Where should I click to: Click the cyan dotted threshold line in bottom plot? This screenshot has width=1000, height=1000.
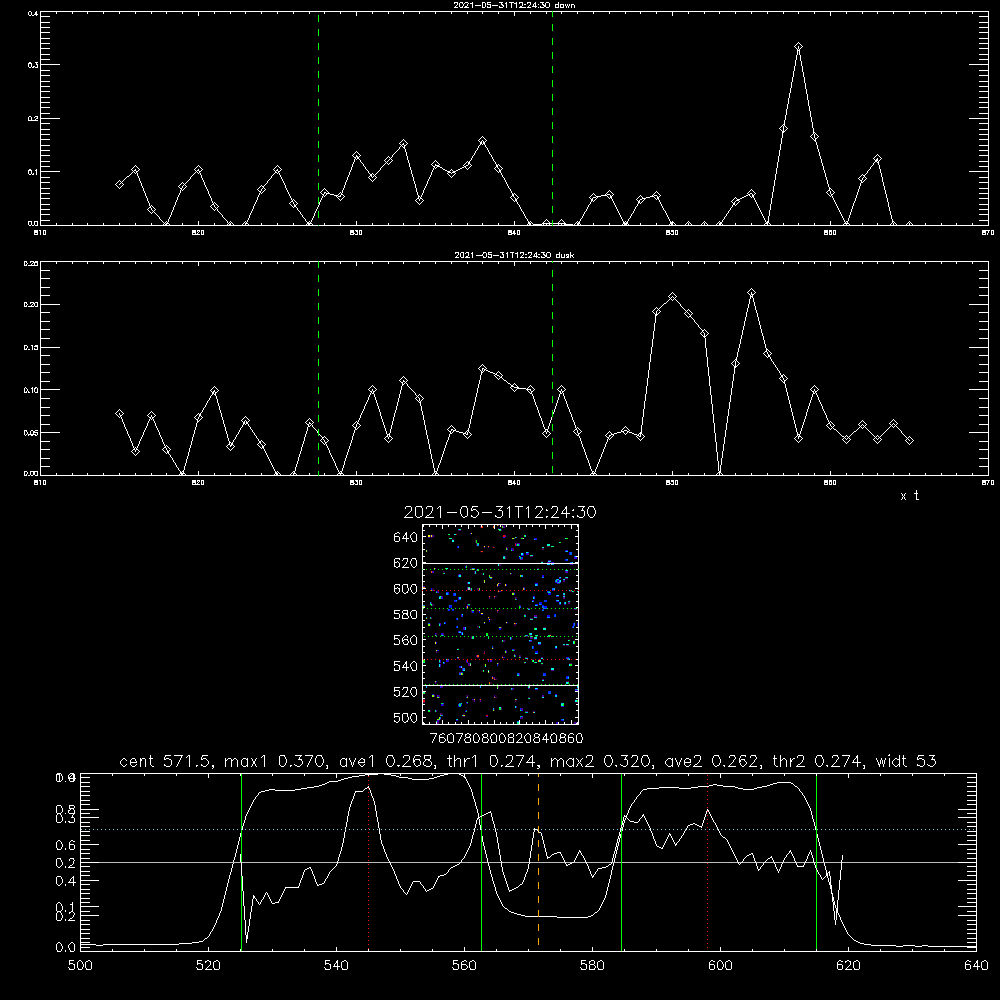click(x=528, y=830)
